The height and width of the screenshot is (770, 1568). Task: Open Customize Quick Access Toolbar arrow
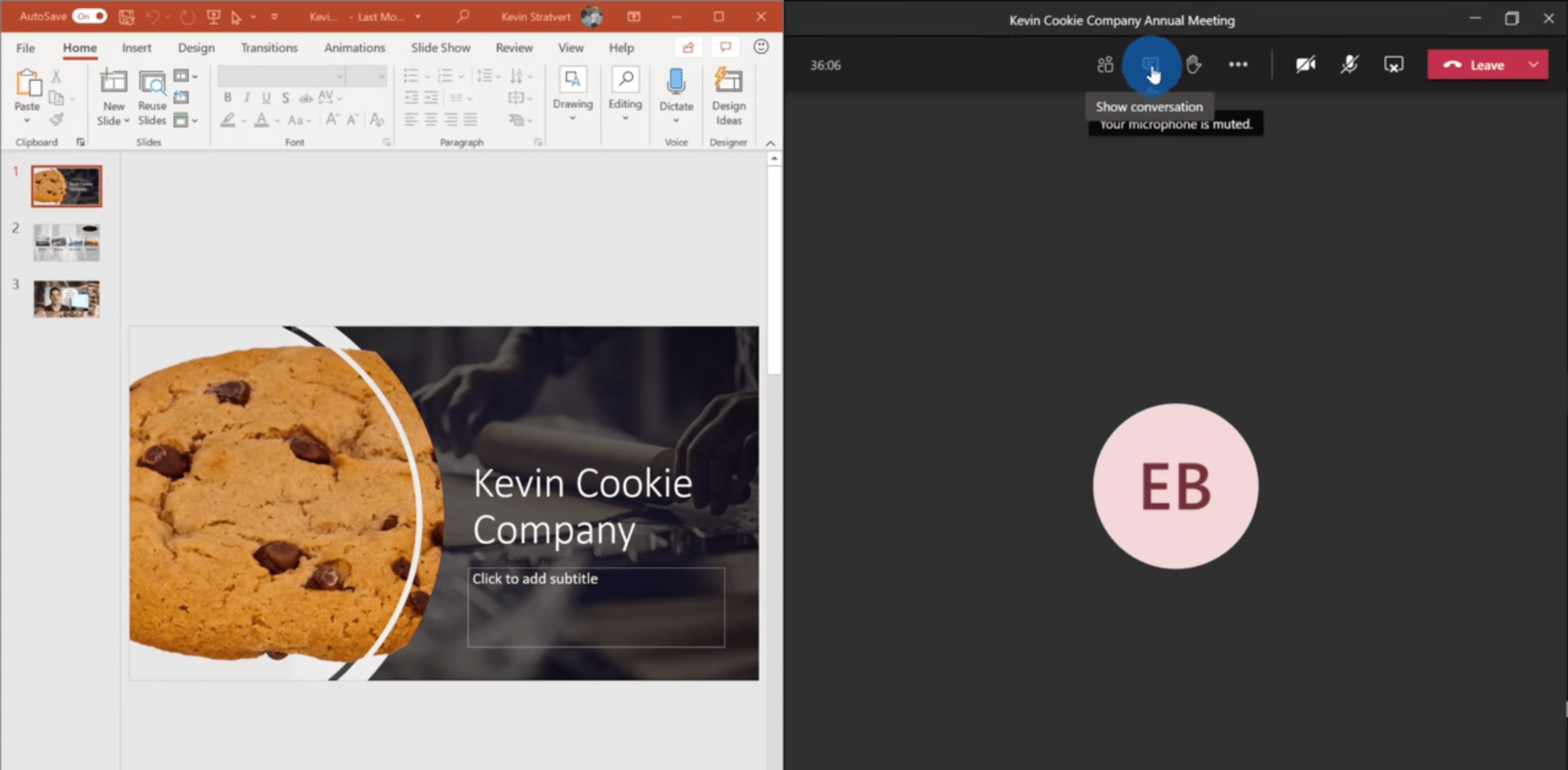[x=275, y=16]
